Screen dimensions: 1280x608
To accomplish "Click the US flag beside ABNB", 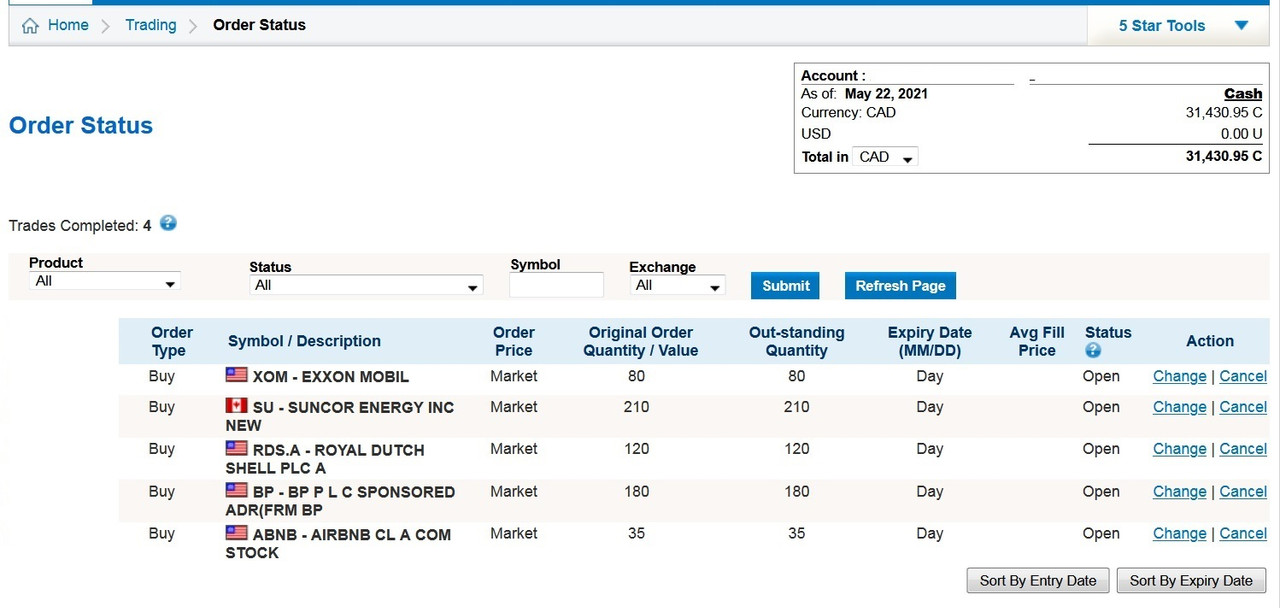I will pos(236,533).
